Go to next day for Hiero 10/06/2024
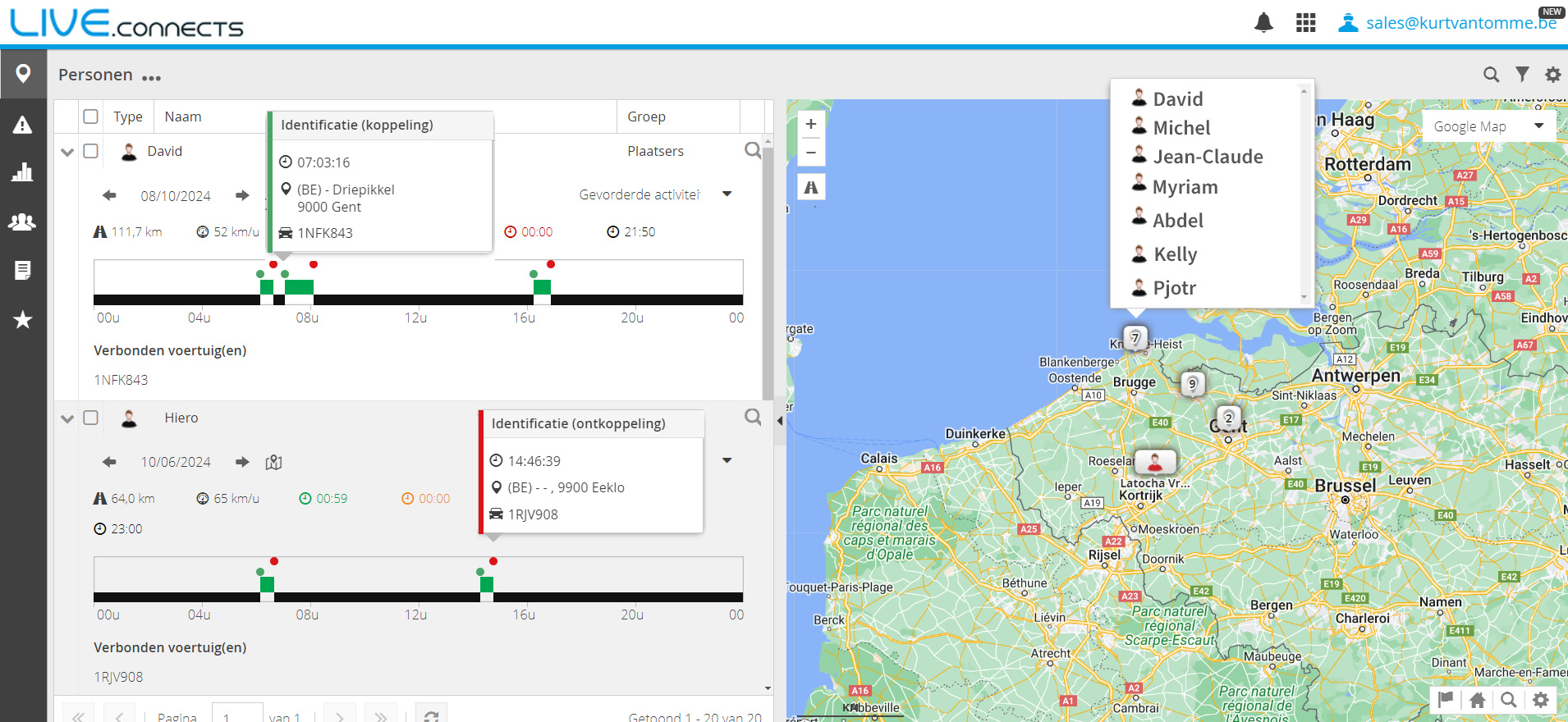 tap(242, 462)
